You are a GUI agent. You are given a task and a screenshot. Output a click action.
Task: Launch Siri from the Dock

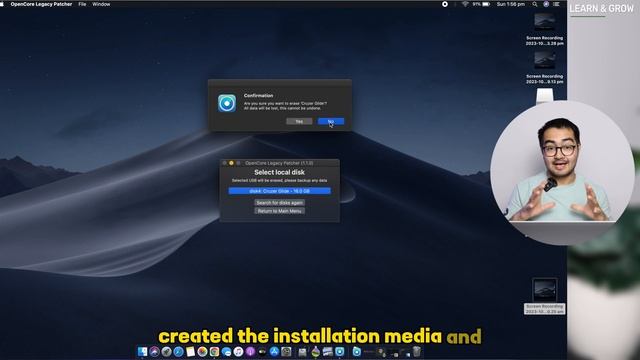click(154, 351)
